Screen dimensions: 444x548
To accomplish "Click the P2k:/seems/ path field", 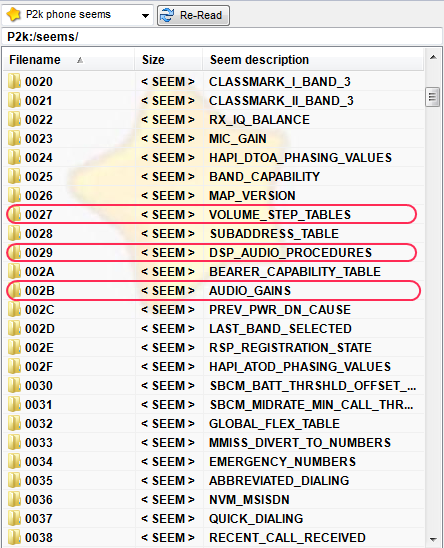I will (x=222, y=36).
